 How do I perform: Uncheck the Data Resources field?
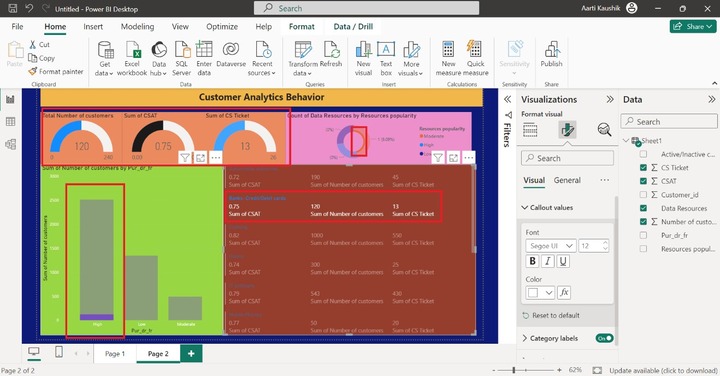pos(643,208)
